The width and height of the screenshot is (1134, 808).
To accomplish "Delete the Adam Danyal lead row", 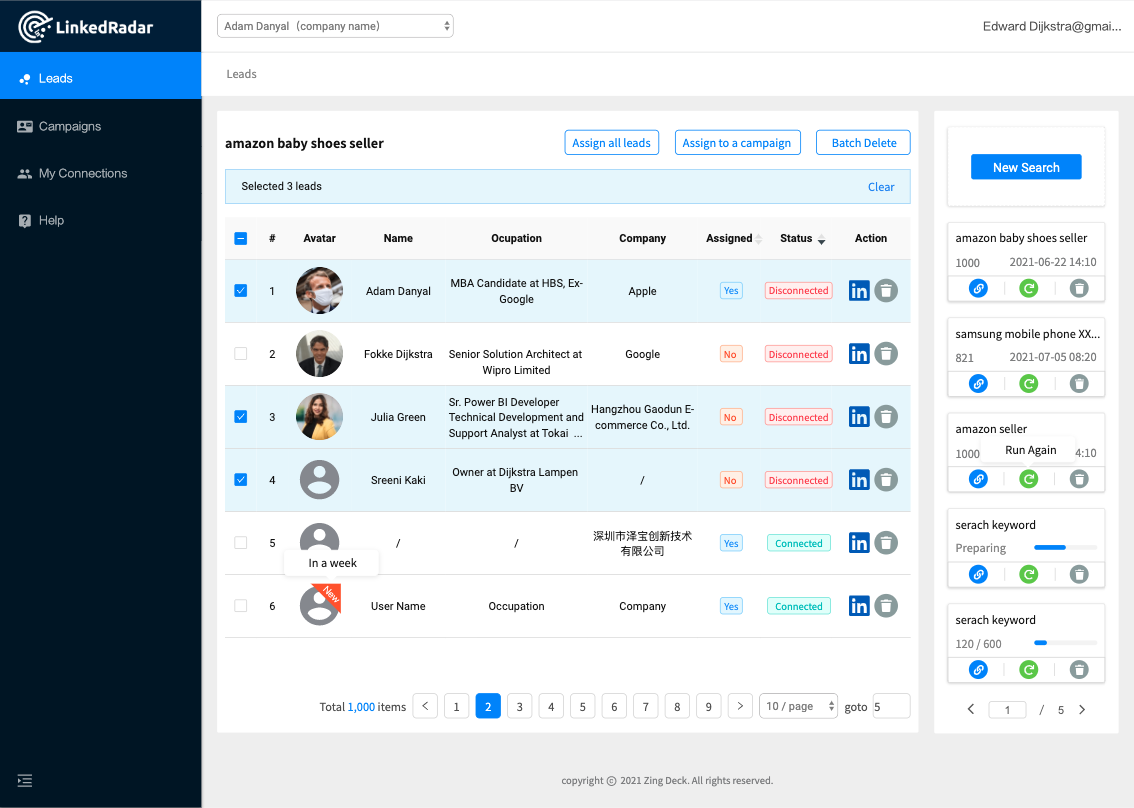I will [886, 291].
